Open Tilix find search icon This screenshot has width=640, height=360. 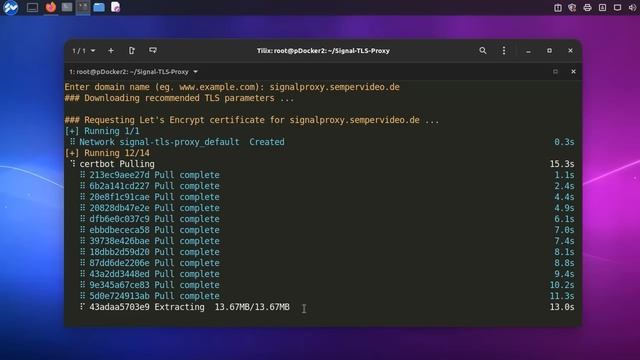tap(482, 51)
